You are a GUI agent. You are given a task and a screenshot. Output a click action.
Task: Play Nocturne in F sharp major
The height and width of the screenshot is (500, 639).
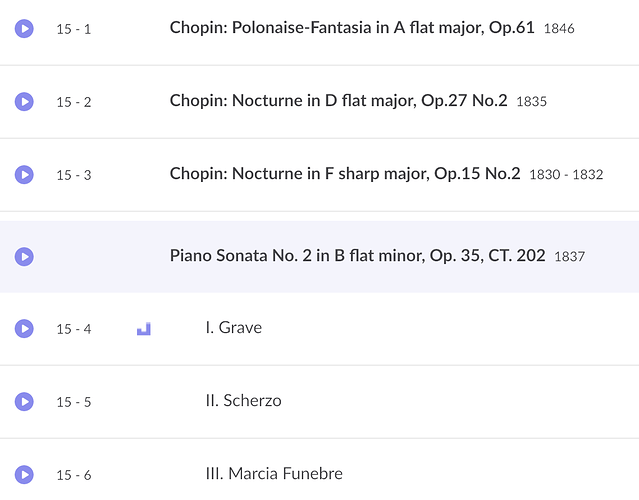pos(24,175)
